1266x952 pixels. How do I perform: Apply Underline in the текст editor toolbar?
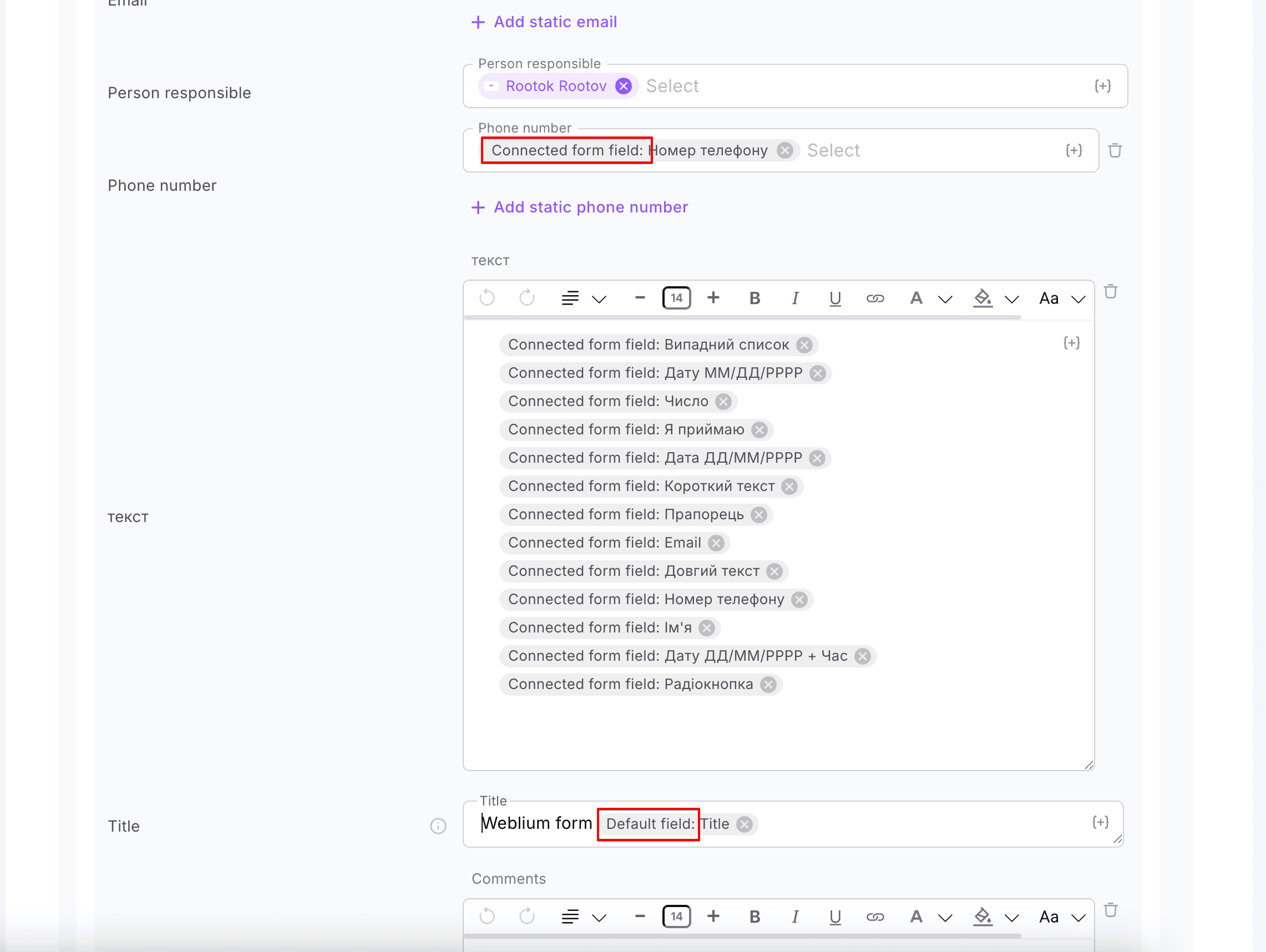point(834,298)
